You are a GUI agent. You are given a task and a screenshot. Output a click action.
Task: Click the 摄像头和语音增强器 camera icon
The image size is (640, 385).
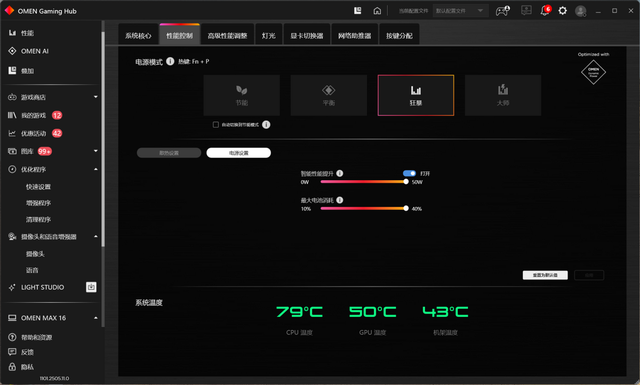(12, 237)
